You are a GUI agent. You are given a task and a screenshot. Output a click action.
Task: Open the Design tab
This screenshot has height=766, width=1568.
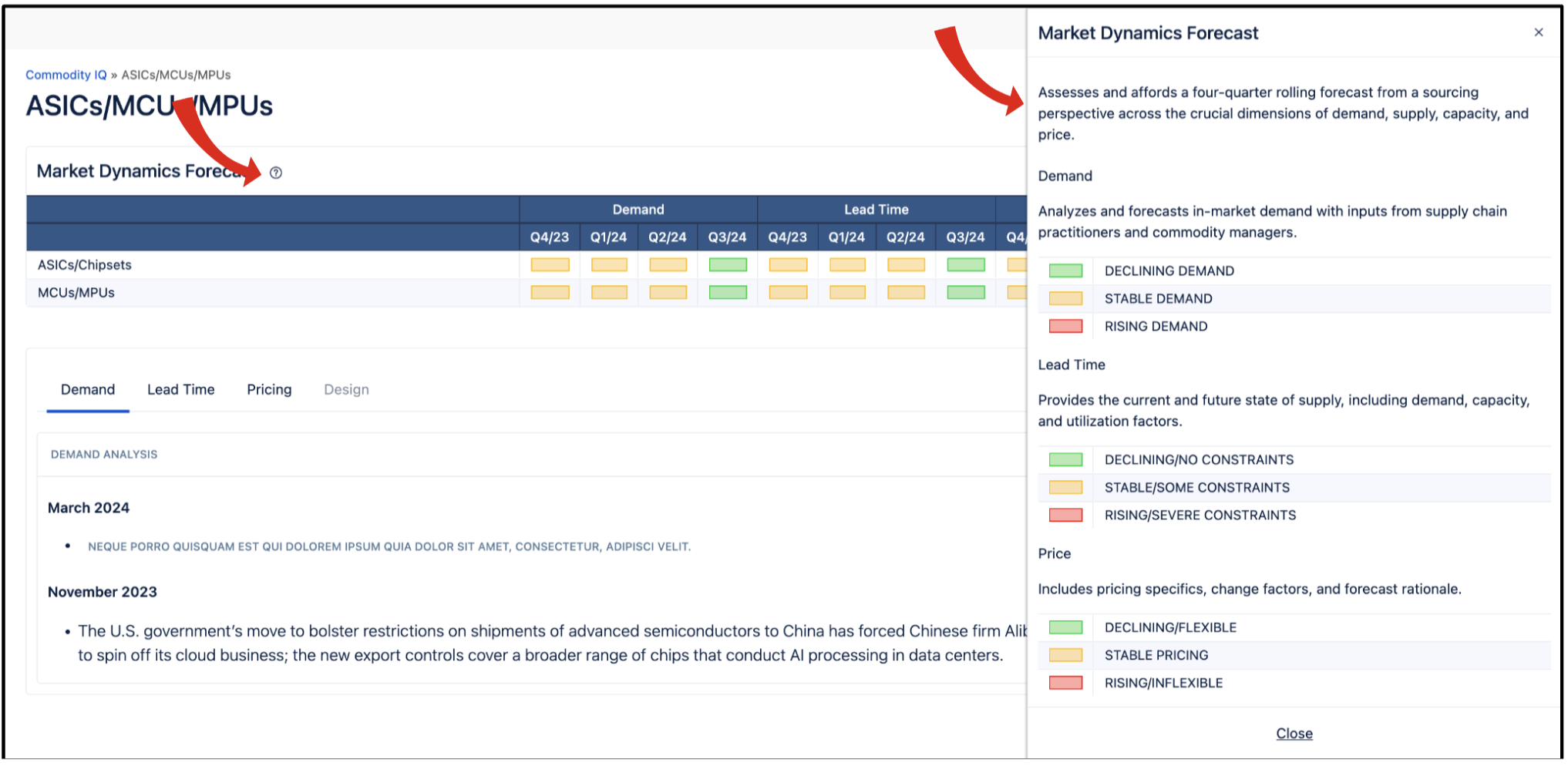[346, 390]
